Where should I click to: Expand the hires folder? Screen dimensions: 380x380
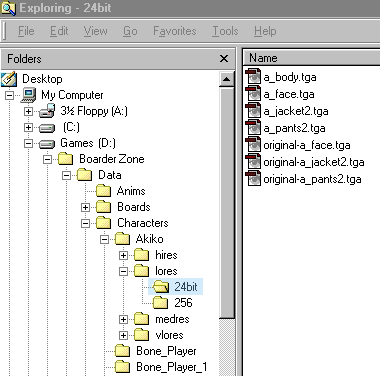pyautogui.click(x=124, y=255)
